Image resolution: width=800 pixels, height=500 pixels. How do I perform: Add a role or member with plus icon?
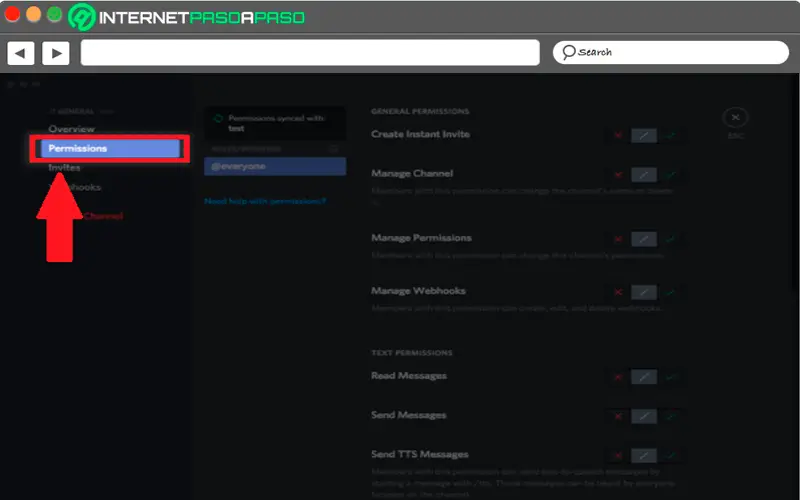pos(333,149)
